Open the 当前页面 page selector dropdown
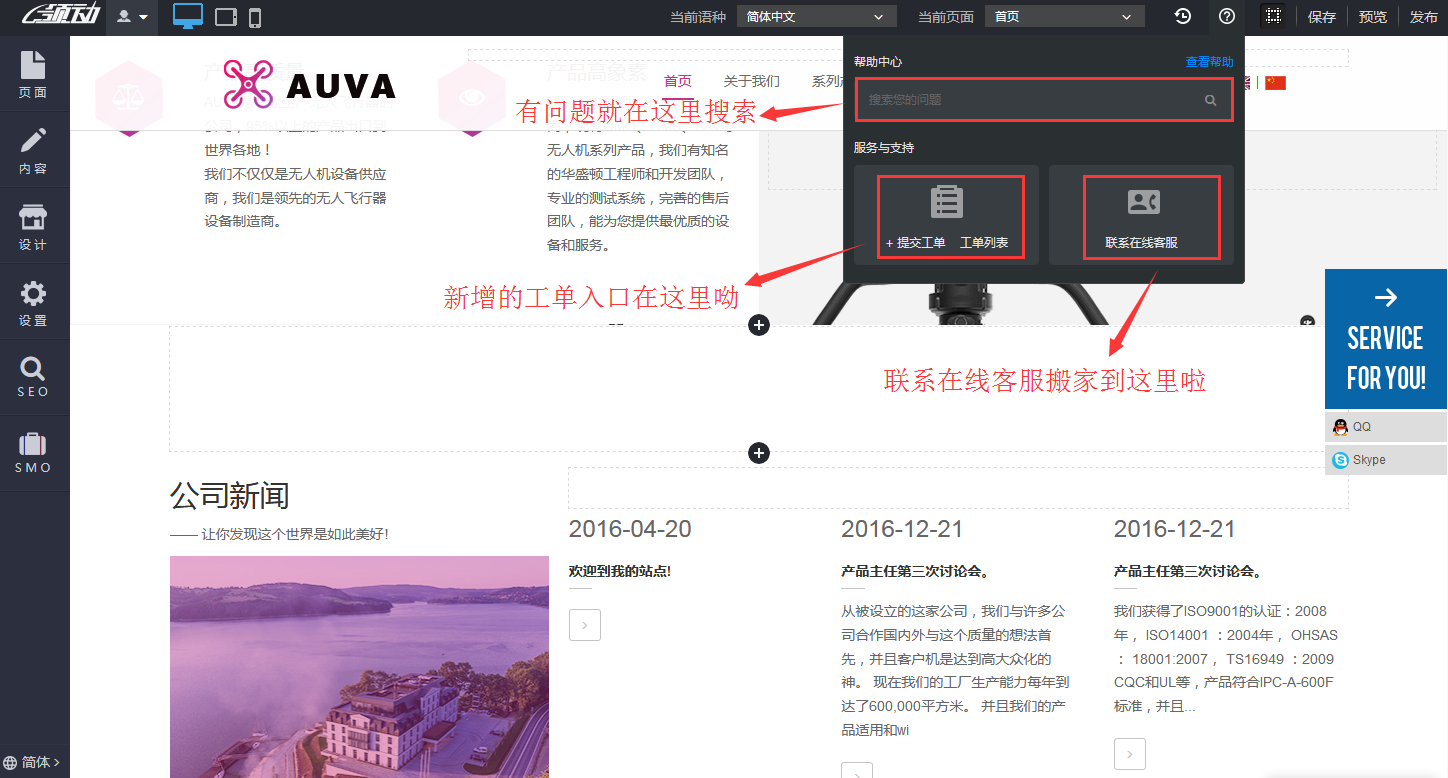Image resolution: width=1448 pixels, height=778 pixels. tap(1064, 16)
